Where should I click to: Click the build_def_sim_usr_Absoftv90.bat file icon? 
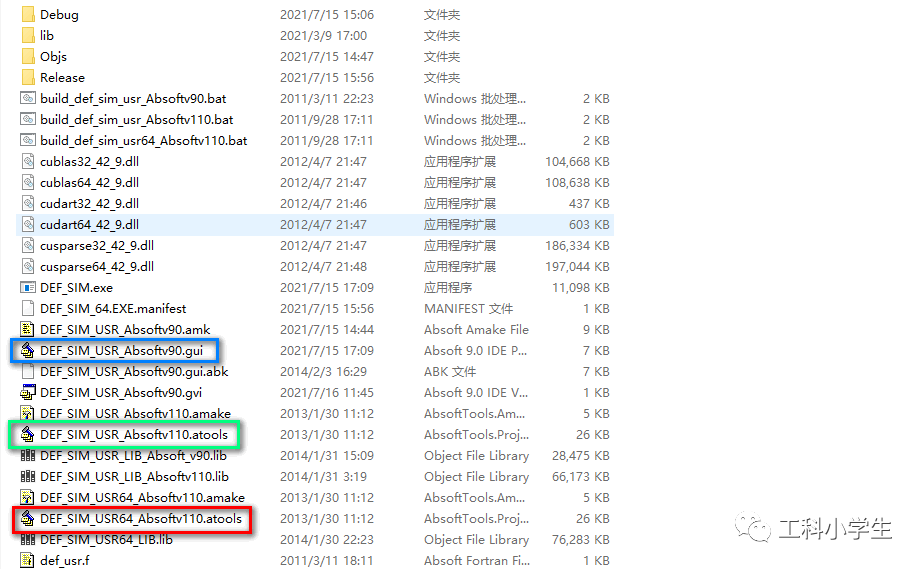pyautogui.click(x=28, y=99)
